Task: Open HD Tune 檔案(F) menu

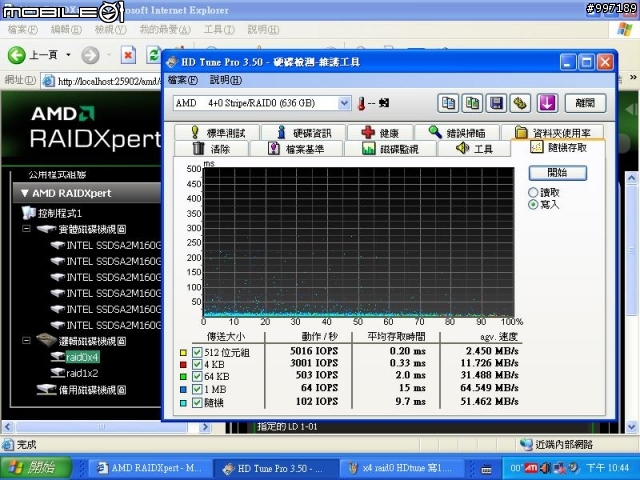Action: pyautogui.click(x=182, y=80)
